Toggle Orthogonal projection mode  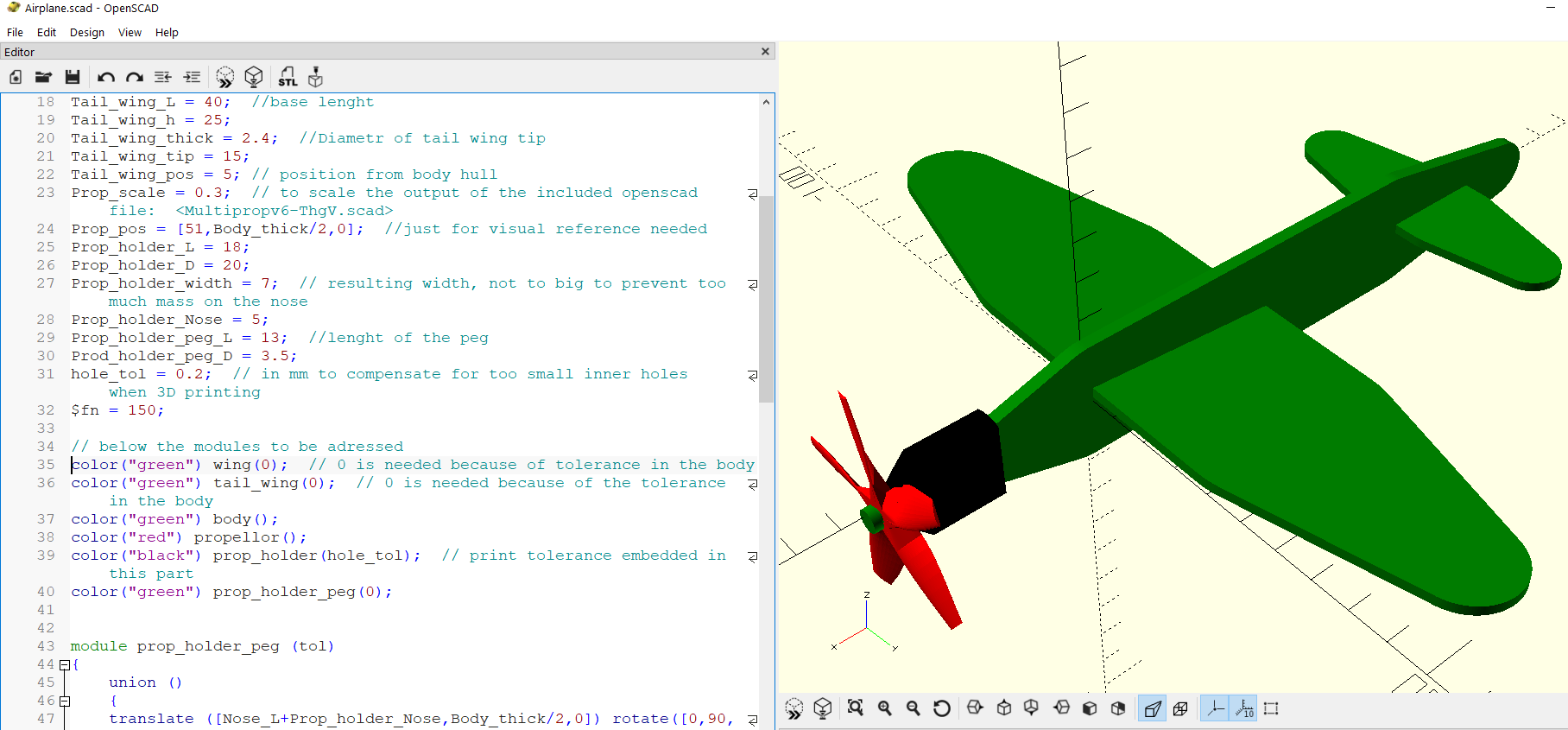1180,708
